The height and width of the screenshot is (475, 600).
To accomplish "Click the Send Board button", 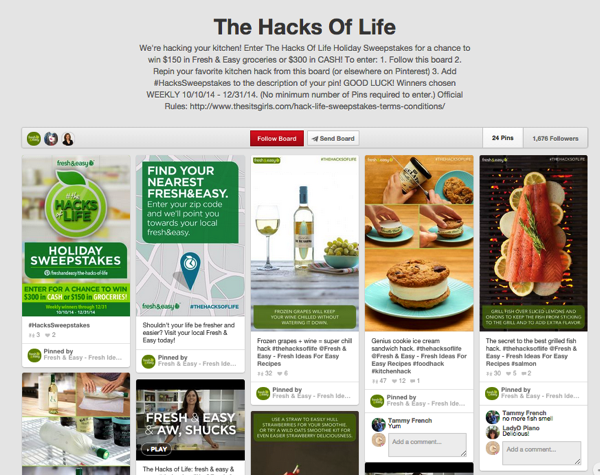I will coord(333,139).
